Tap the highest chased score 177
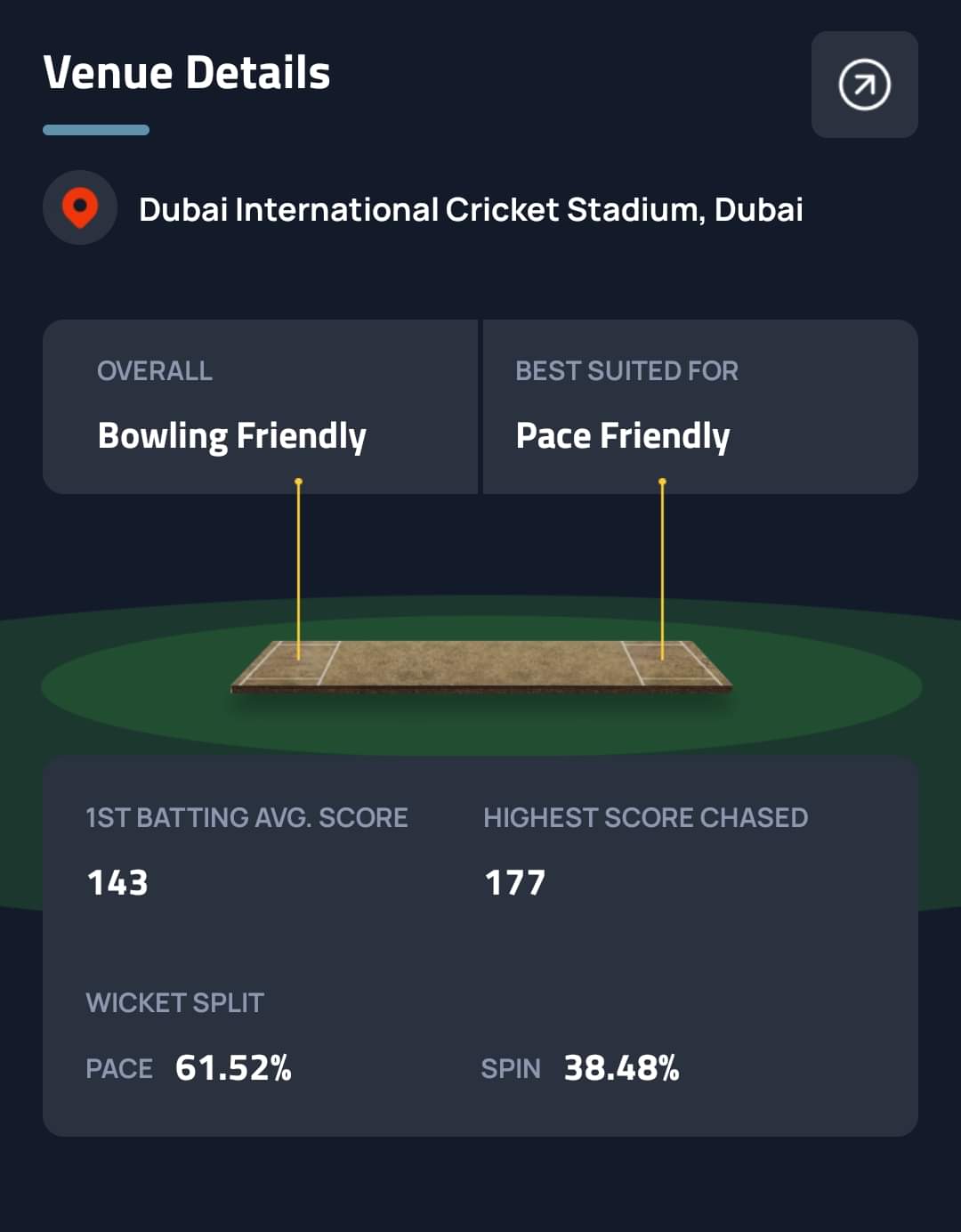Viewport: 961px width, 1232px height. tap(514, 883)
